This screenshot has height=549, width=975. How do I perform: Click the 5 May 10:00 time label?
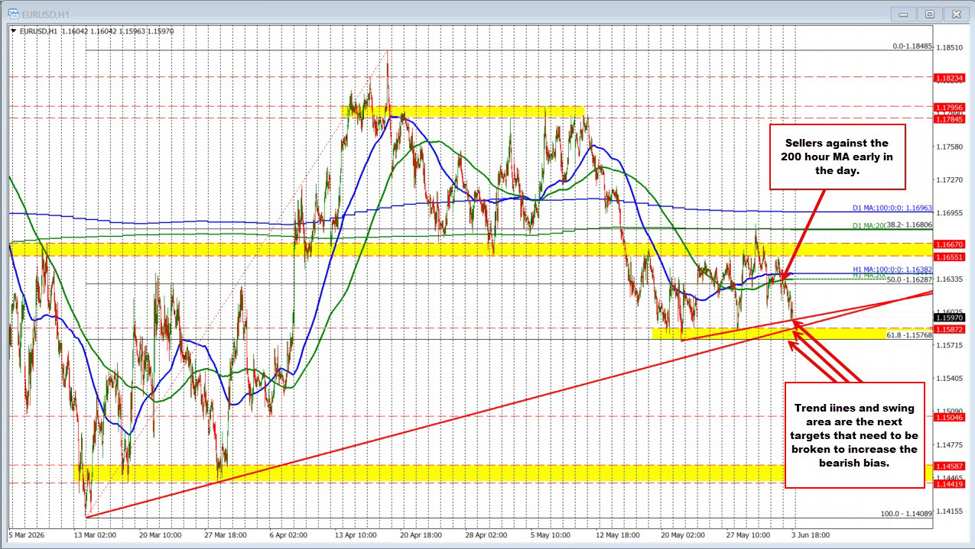tap(551, 535)
